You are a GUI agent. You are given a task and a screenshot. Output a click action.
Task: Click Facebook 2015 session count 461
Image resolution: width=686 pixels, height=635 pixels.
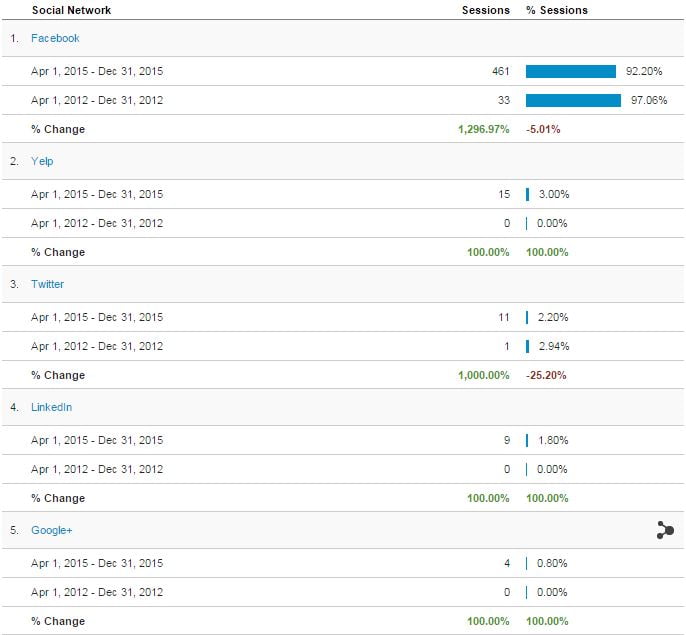coord(500,71)
